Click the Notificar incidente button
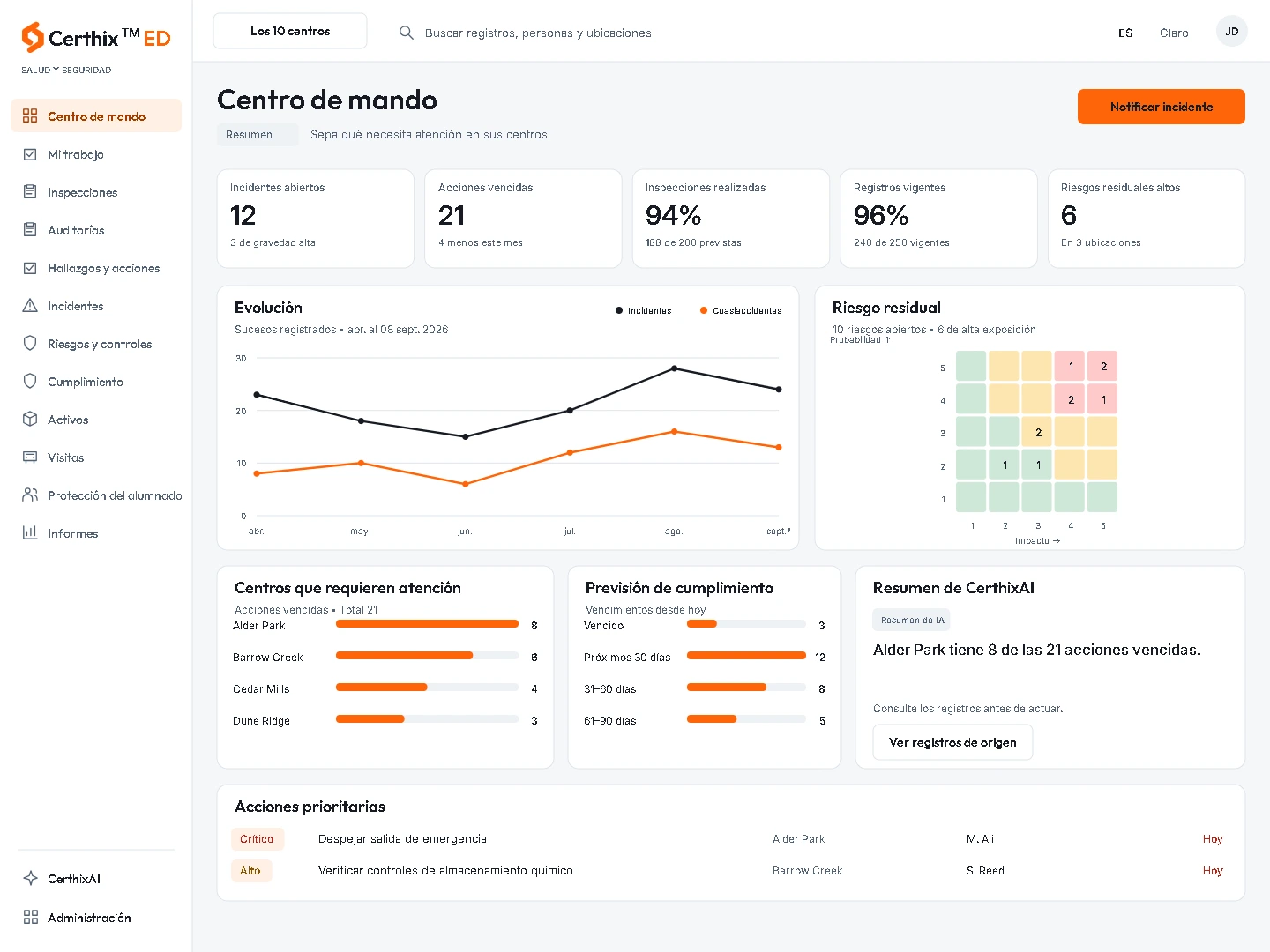The image size is (1270, 952). click(1162, 107)
